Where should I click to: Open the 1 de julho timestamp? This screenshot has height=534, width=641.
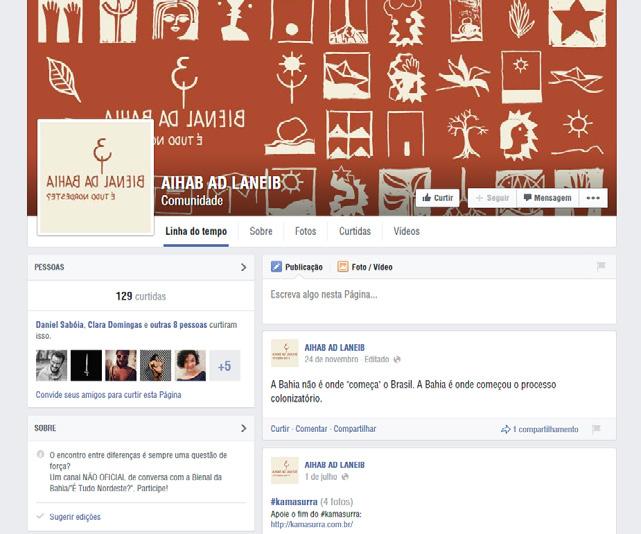(321, 477)
